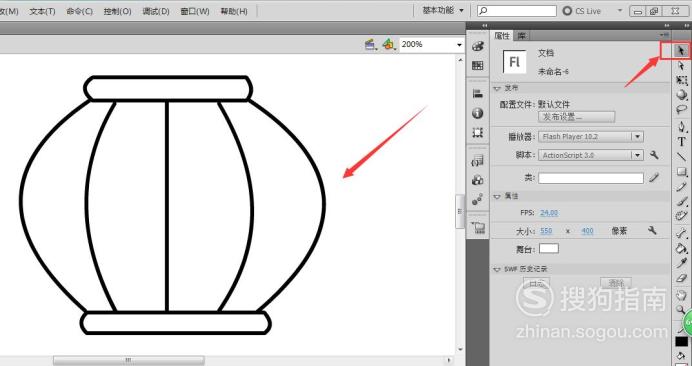Edit the stage height value 400
This screenshot has width=692, height=366.
pyautogui.click(x=587, y=231)
